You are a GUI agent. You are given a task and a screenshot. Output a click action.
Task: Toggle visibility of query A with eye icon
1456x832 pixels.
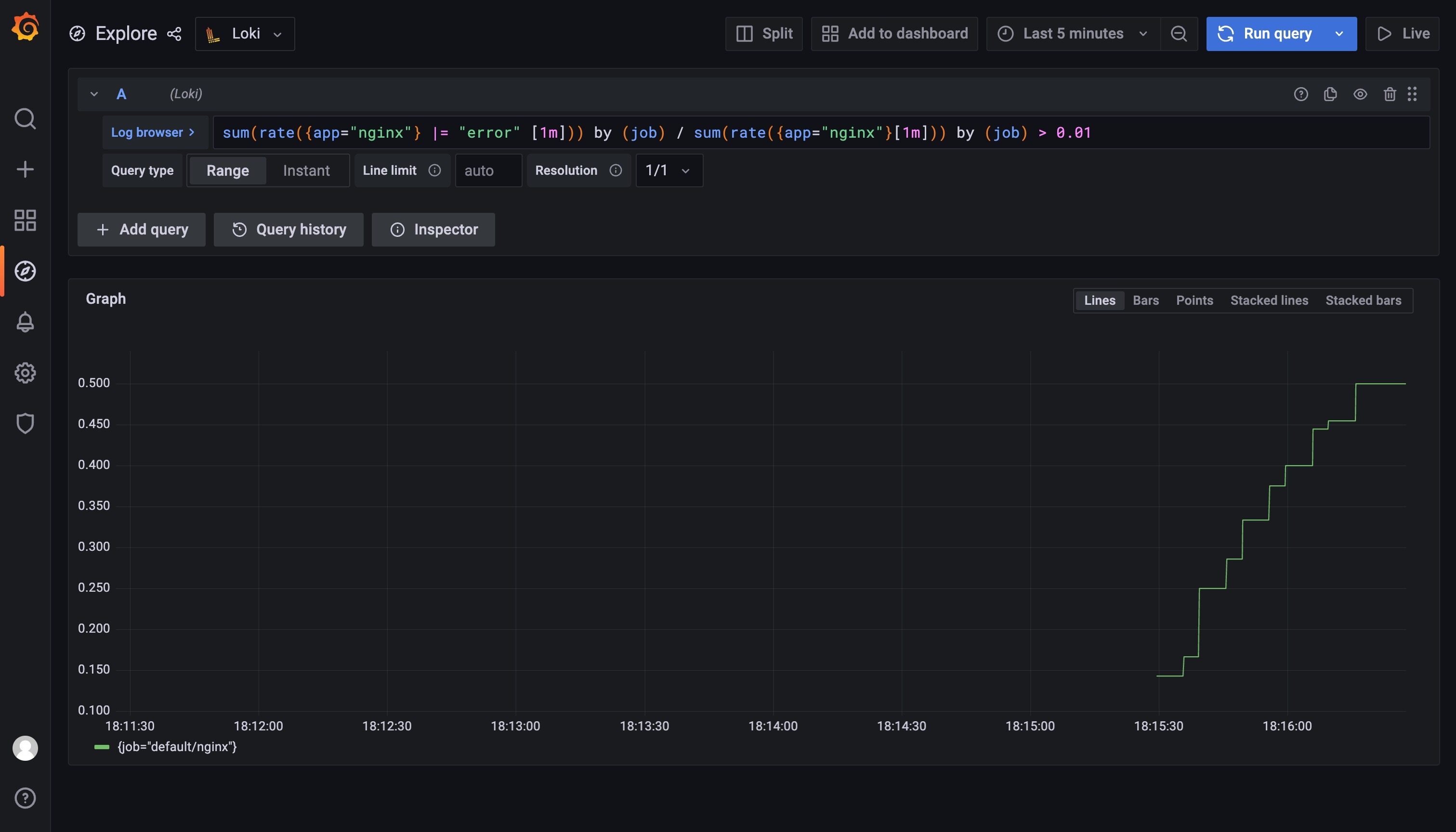1360,94
